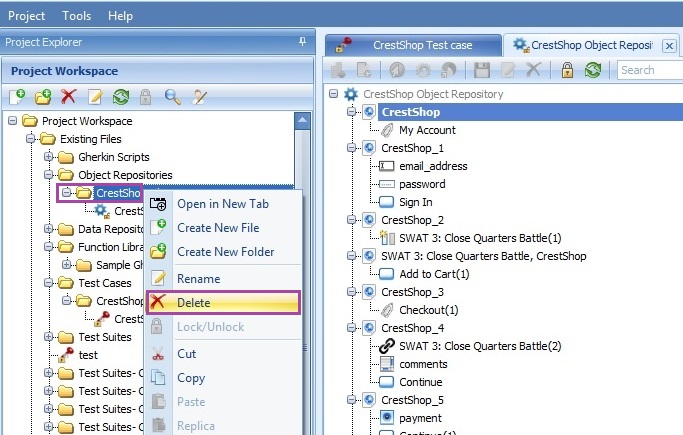Image resolution: width=683 pixels, height=435 pixels.
Task: Choose Create New Folder from context menu
Action: [223, 252]
